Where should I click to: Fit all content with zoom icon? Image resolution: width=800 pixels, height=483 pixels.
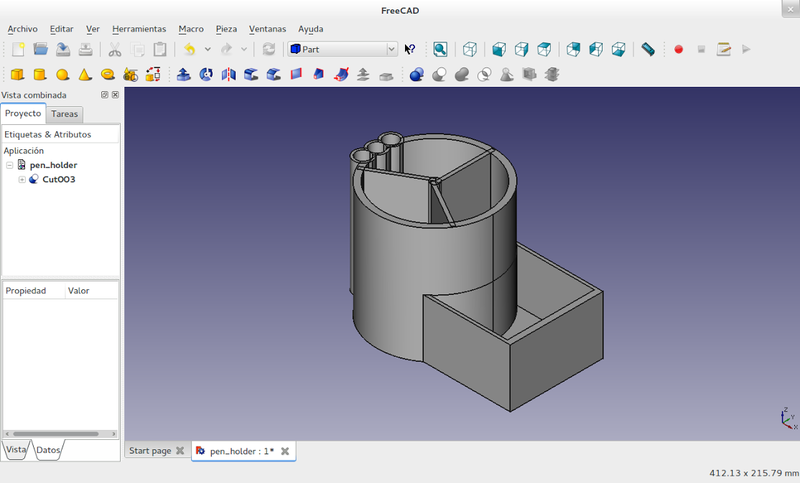440,49
